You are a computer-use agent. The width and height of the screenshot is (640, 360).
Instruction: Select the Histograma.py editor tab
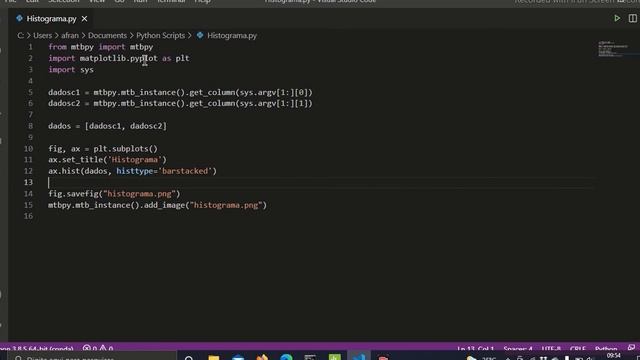pyautogui.click(x=51, y=19)
